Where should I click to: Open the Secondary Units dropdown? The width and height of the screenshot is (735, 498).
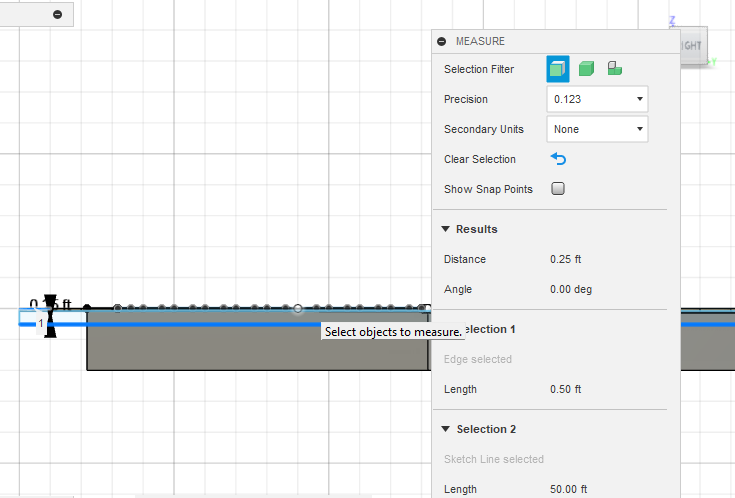click(597, 129)
